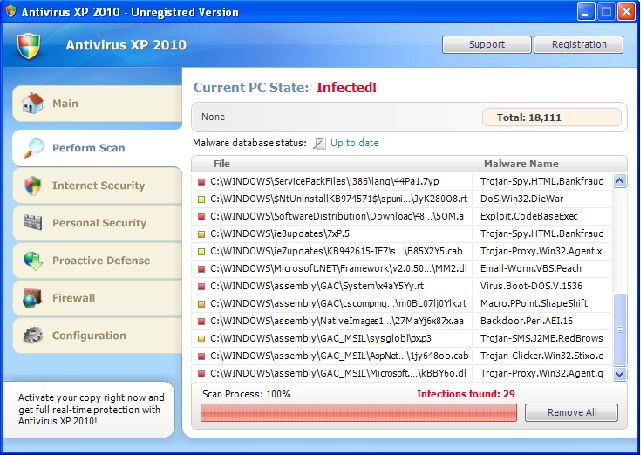Click the Support button
Image resolution: width=641 pixels, height=455 pixels.
coord(486,45)
